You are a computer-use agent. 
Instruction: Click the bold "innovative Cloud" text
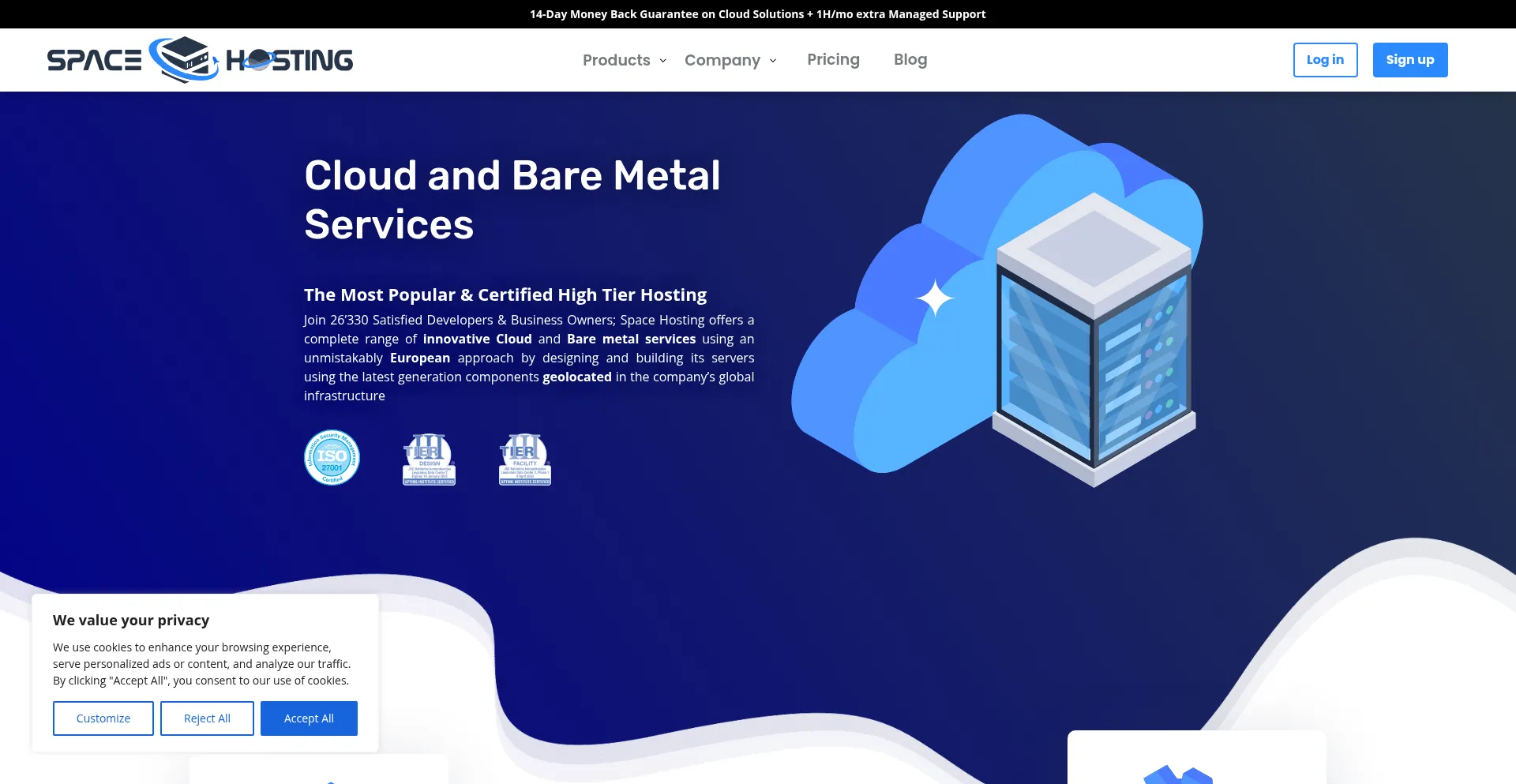tap(477, 339)
